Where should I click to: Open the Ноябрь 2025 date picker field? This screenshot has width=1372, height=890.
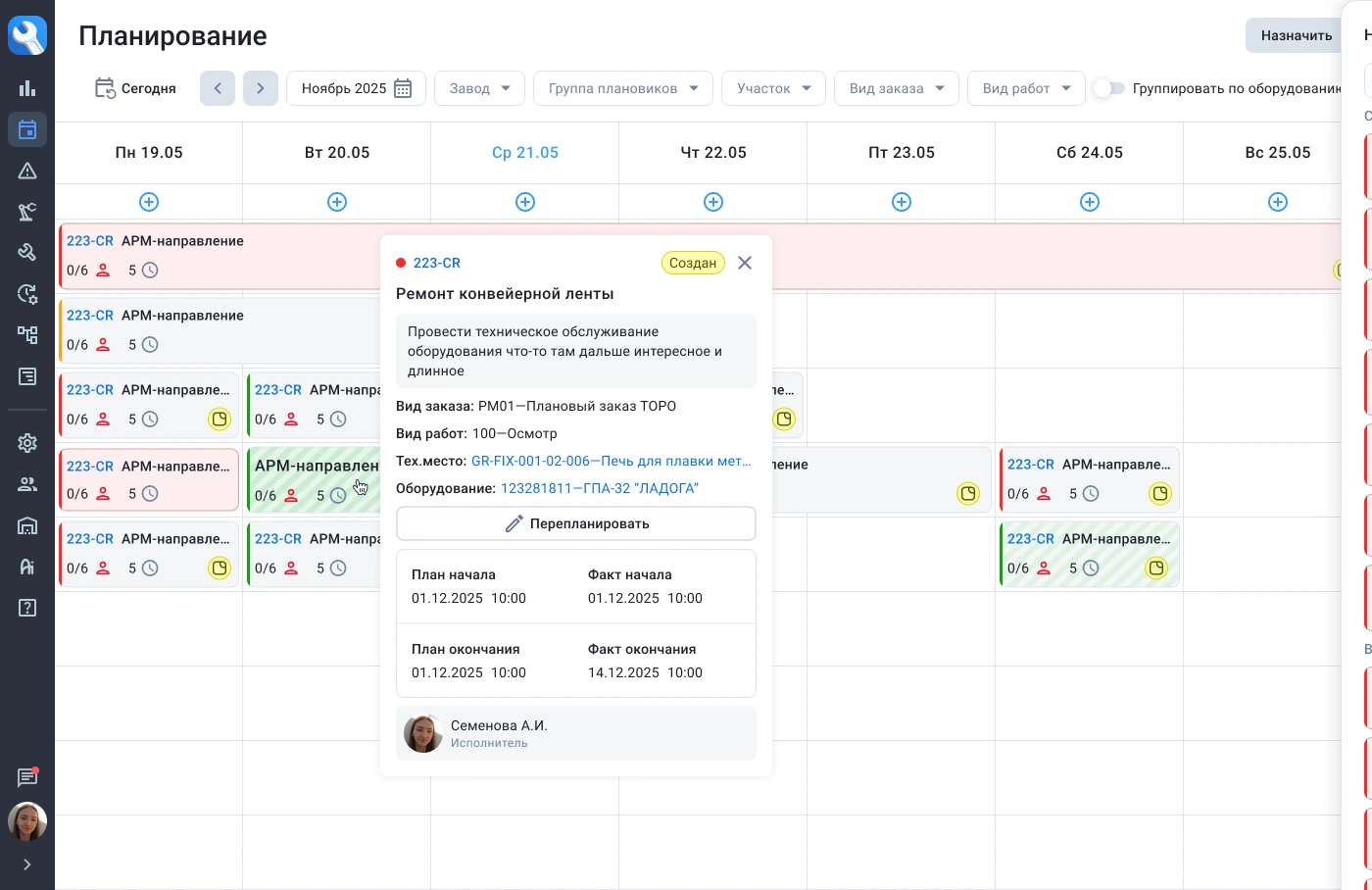point(356,88)
